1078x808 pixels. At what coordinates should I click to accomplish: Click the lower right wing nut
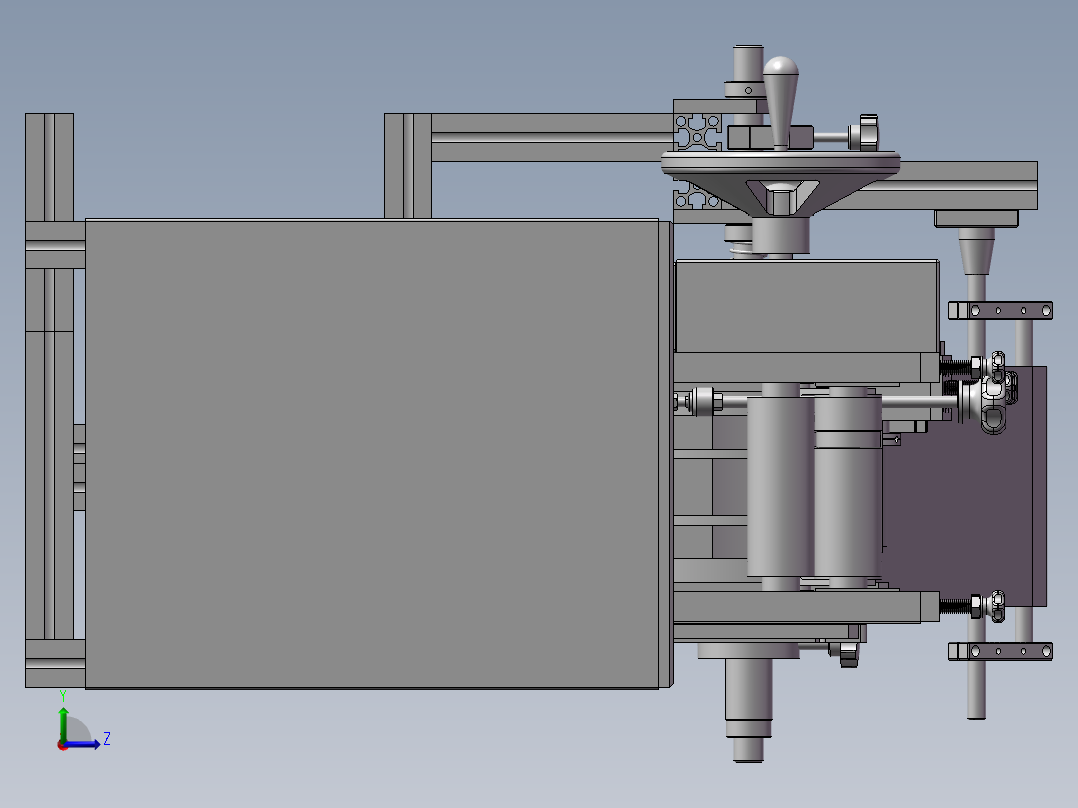pos(995,605)
